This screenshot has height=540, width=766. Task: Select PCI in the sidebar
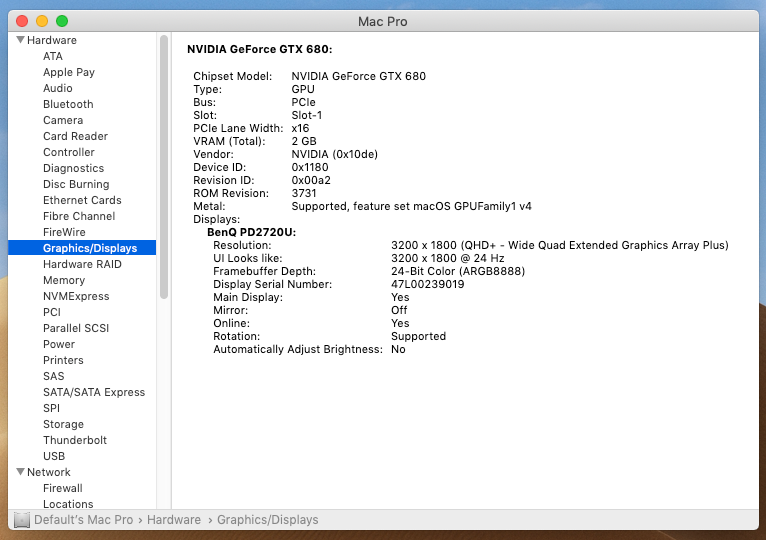(52, 312)
